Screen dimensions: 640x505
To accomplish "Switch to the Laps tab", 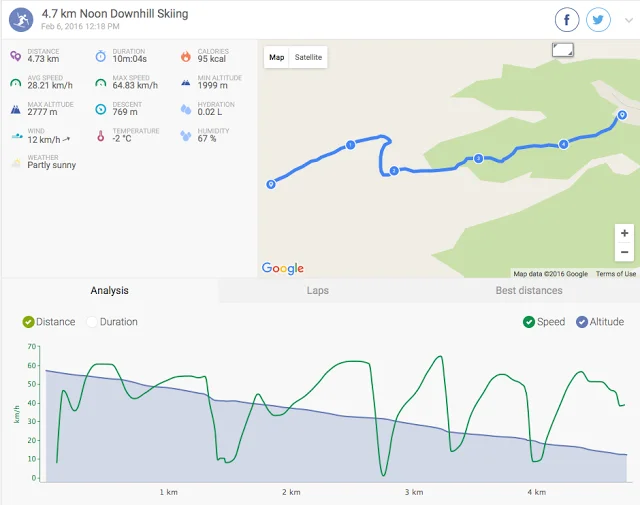I will (317, 291).
